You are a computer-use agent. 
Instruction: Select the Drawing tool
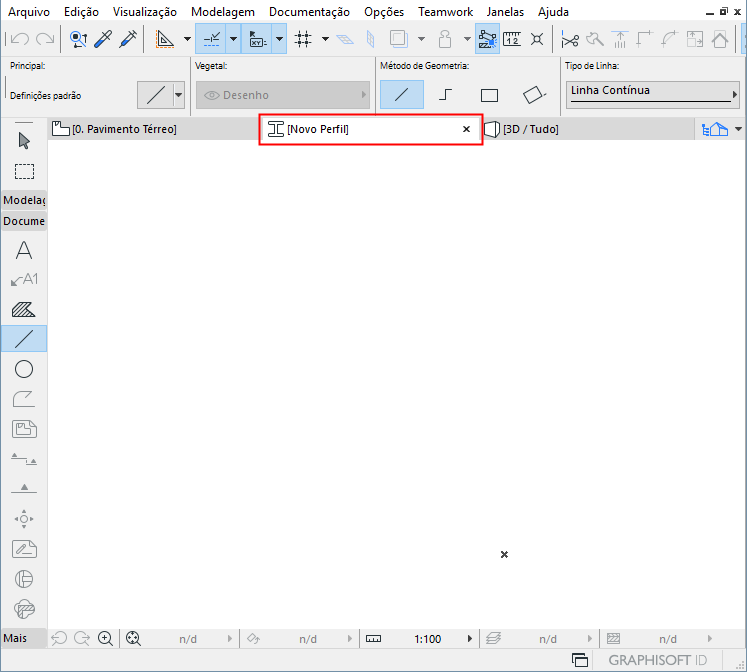click(24, 429)
